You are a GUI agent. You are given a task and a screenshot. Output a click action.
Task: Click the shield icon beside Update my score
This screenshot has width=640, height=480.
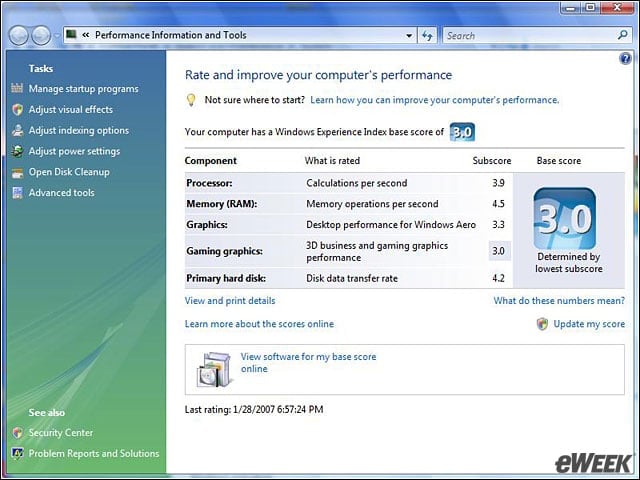pos(542,324)
